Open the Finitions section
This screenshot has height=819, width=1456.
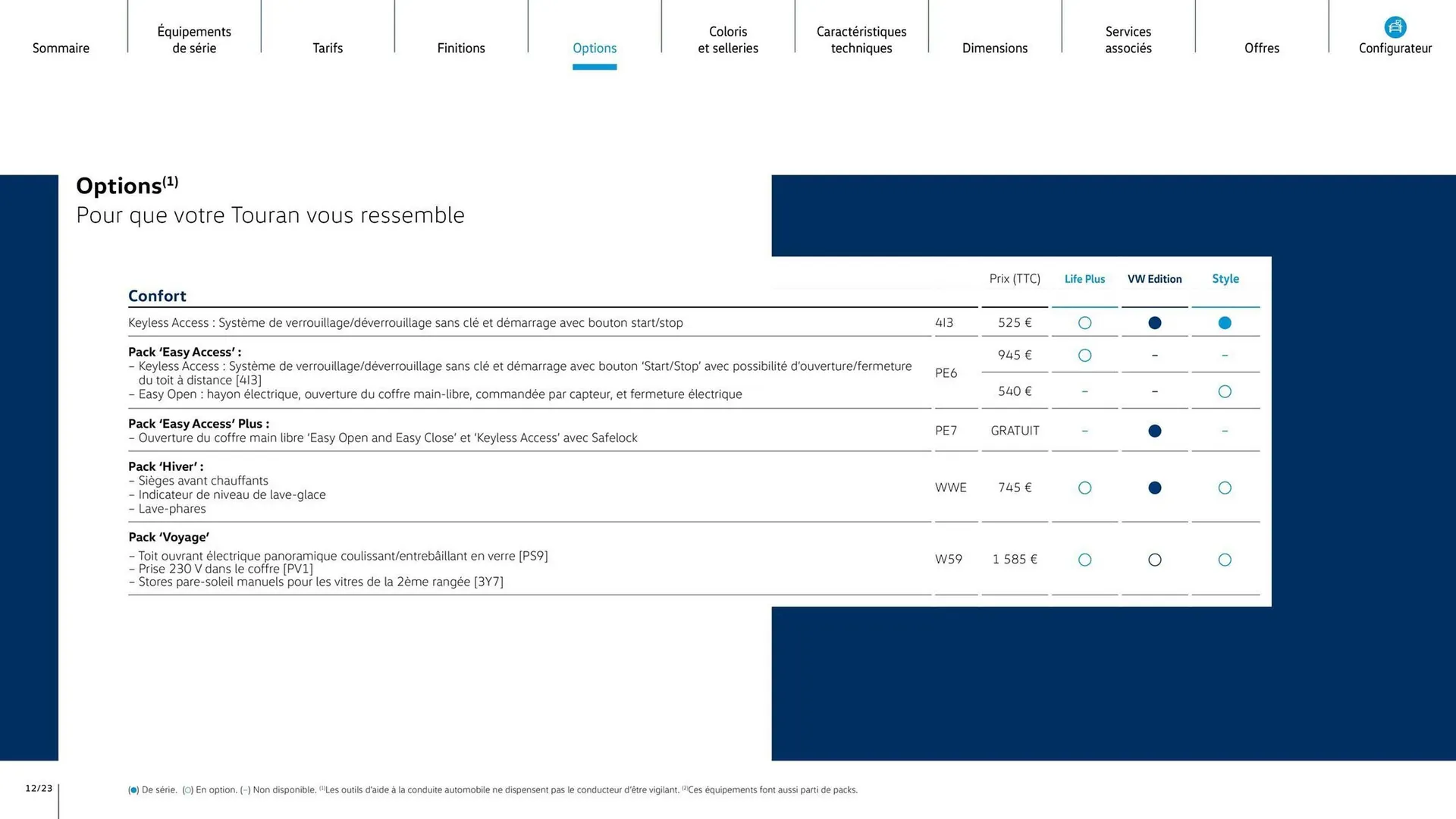[x=461, y=48]
